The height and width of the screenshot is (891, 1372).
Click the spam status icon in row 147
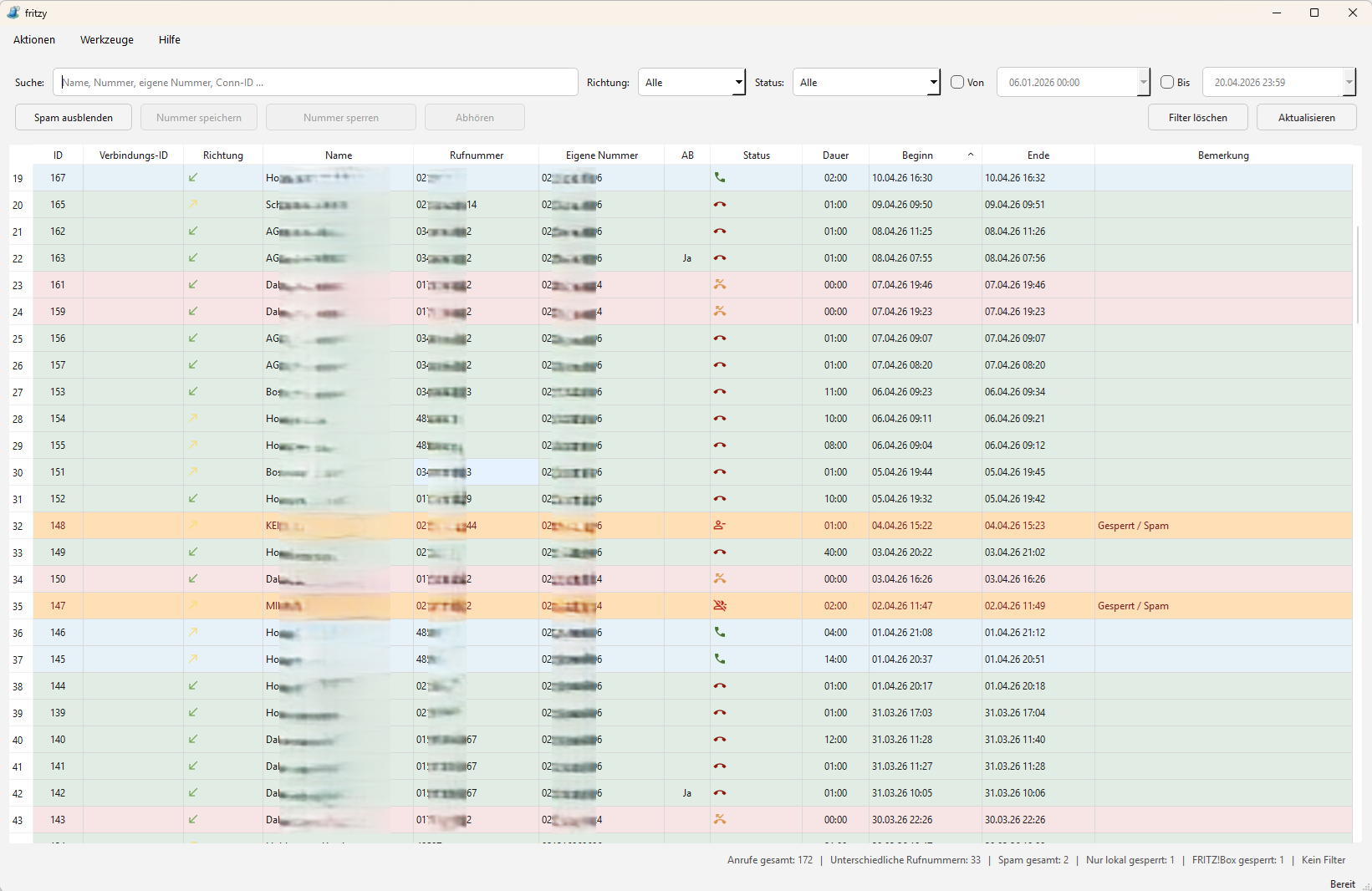(x=720, y=606)
